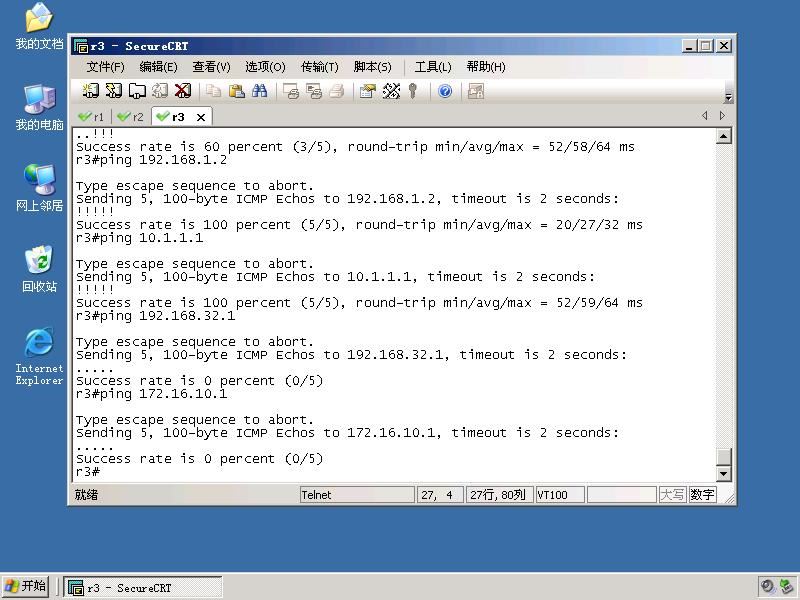Click the Connect in Tab icon
This screenshot has width=800, height=600.
tap(137, 91)
